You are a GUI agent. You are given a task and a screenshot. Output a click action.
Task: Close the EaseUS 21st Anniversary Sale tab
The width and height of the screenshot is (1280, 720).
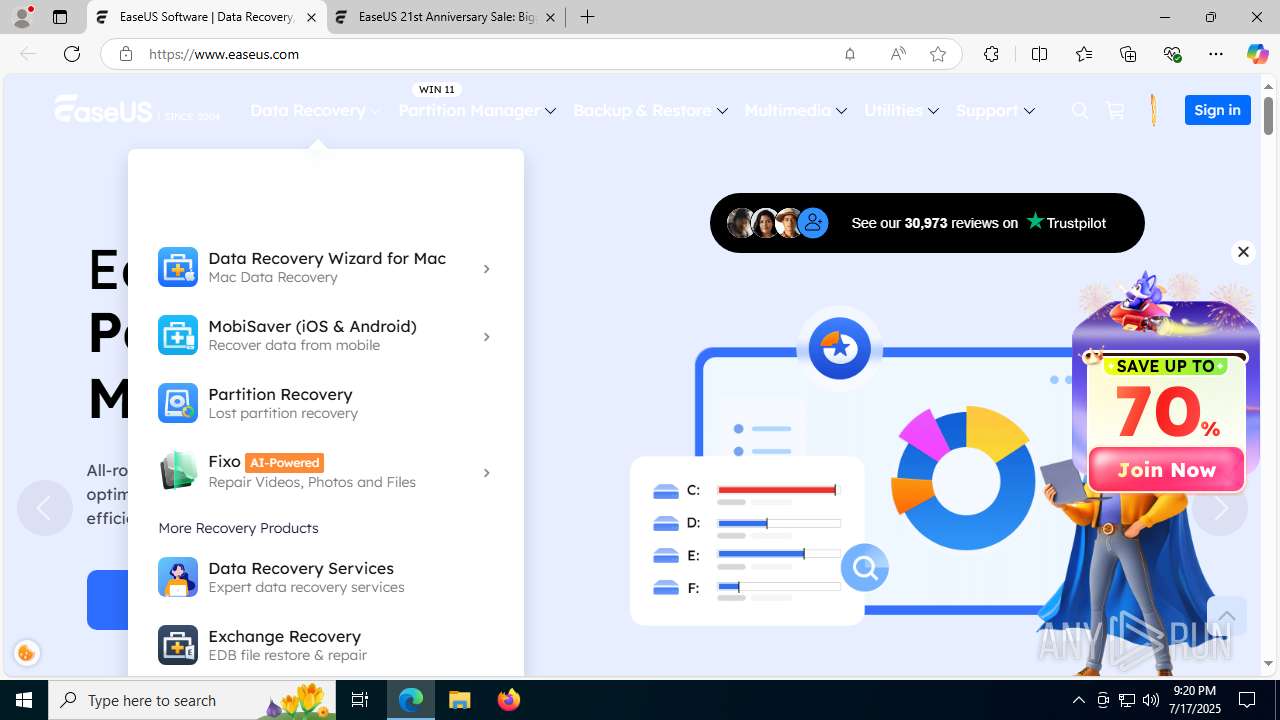(x=550, y=17)
